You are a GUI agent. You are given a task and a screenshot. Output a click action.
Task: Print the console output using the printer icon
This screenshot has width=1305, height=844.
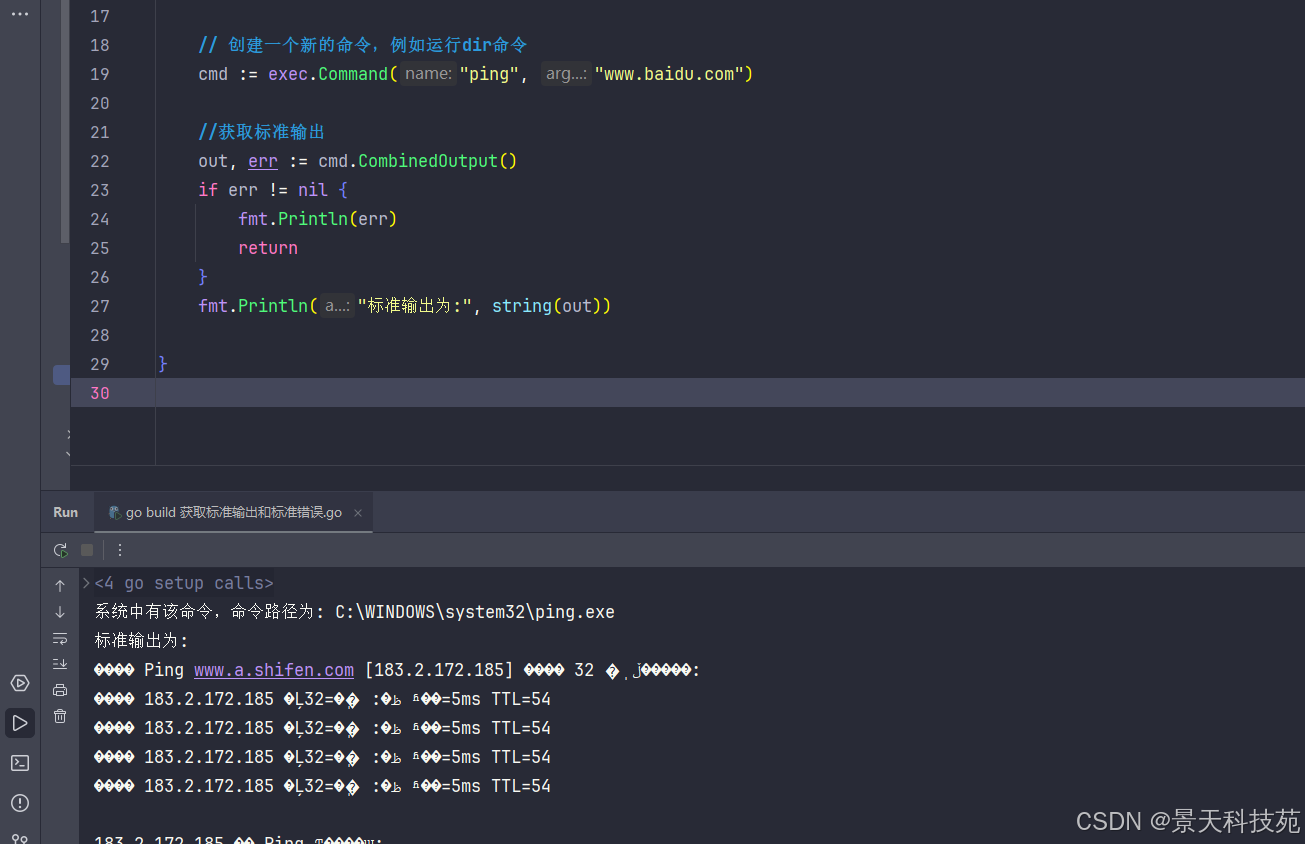coord(60,690)
